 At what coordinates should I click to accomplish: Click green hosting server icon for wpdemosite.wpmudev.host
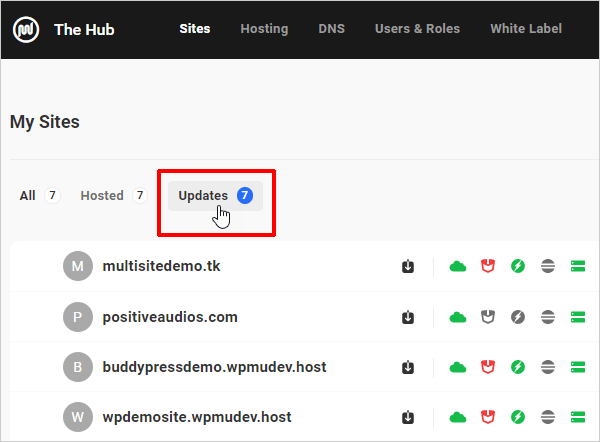click(578, 417)
